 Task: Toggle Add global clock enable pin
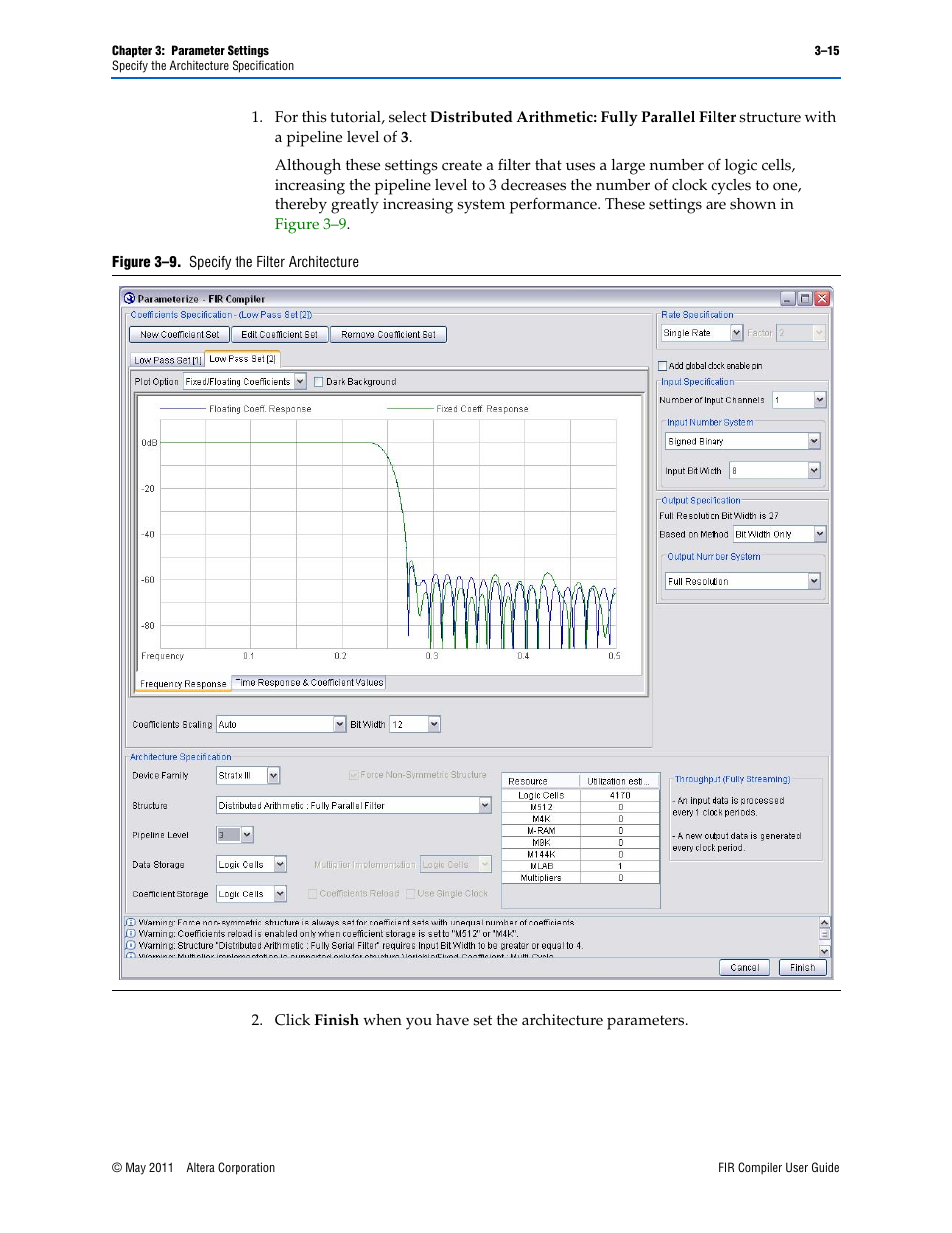[x=663, y=366]
